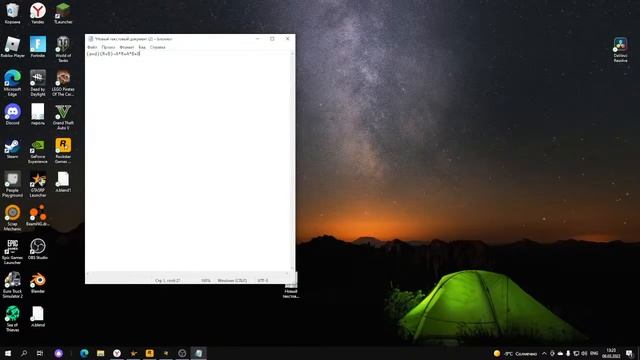This screenshot has width=640, height=360.
Task: Open the Справка menu in Notepad
Action: [x=158, y=47]
